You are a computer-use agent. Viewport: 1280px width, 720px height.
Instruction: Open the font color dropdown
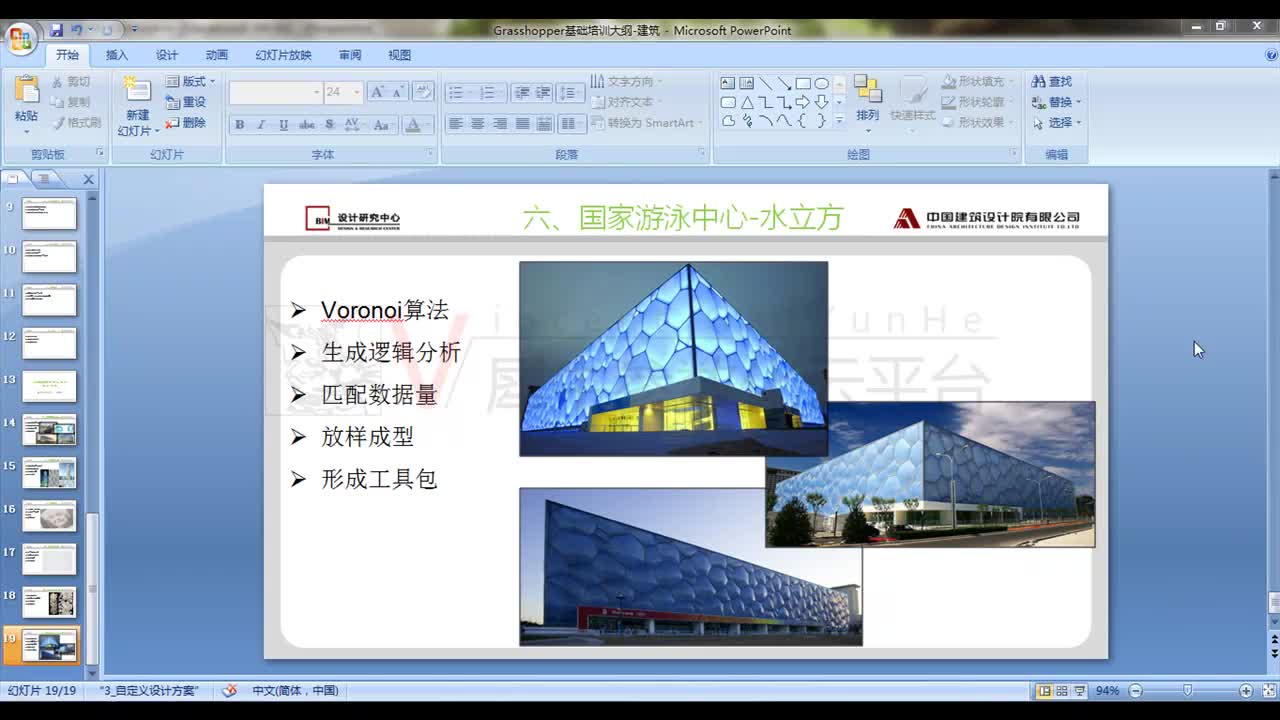pos(430,125)
